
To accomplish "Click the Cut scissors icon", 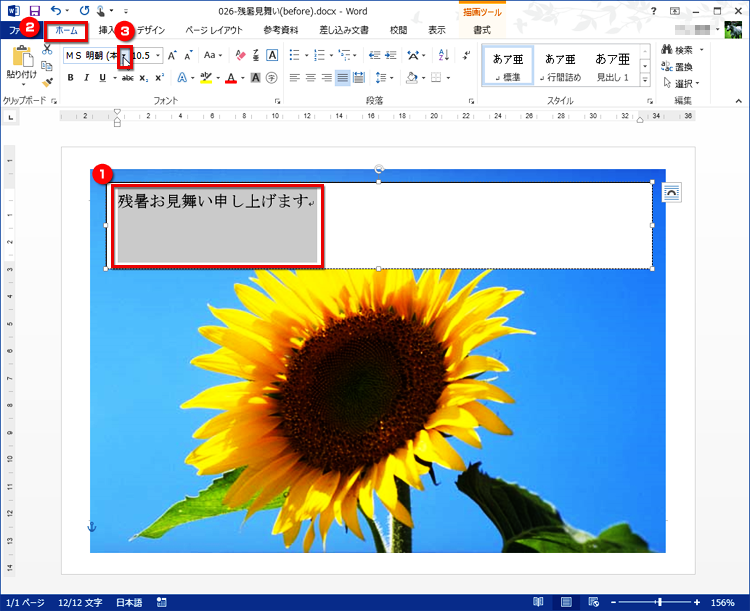I will point(47,49).
